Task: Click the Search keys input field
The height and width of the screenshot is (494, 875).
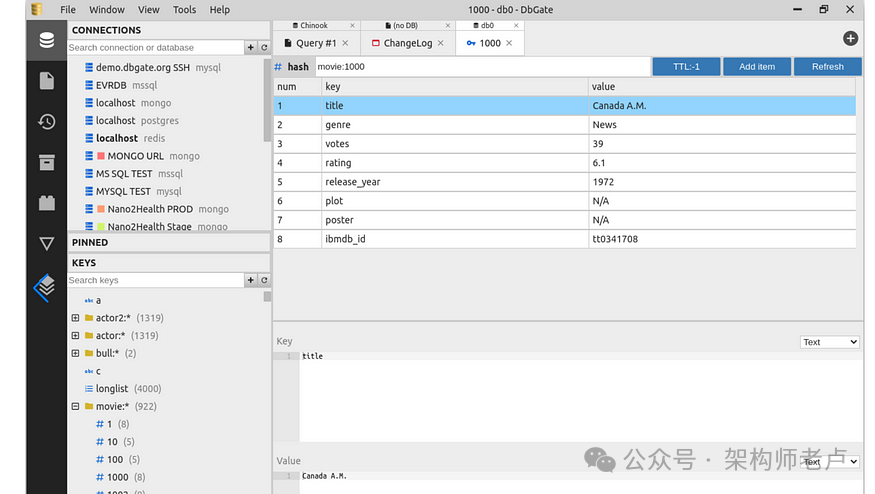Action: (x=155, y=281)
